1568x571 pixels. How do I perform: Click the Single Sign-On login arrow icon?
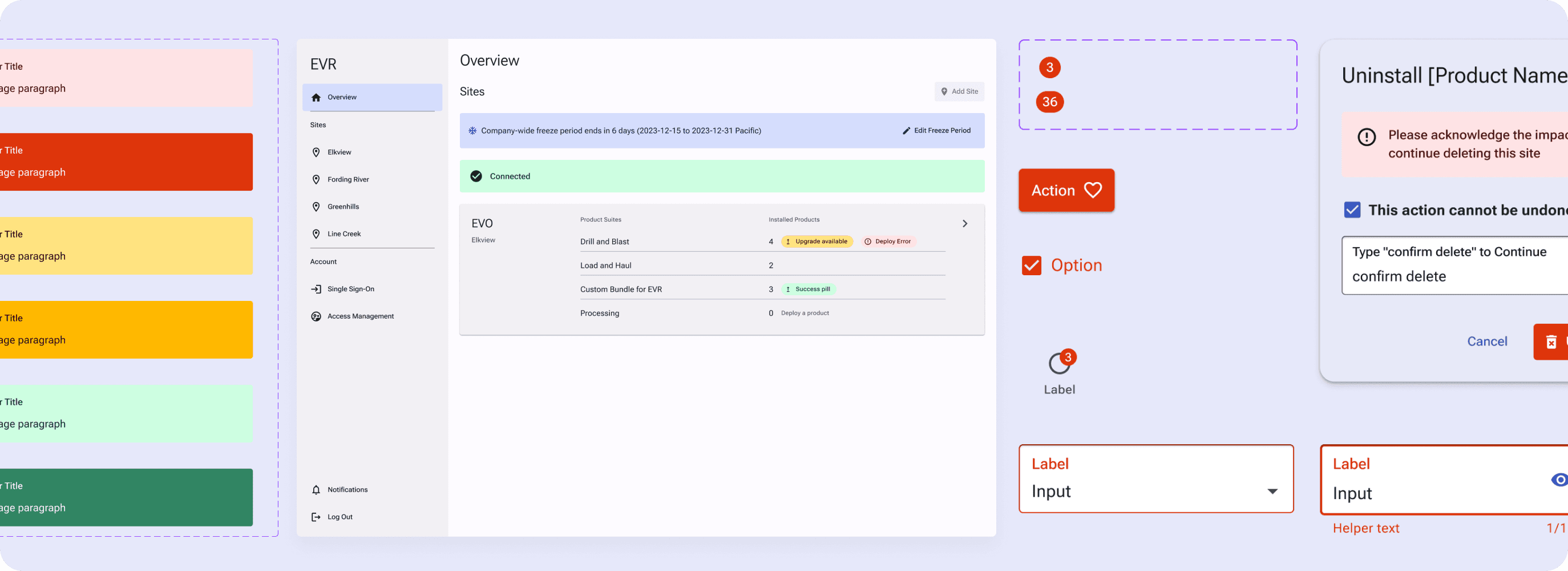click(x=316, y=289)
